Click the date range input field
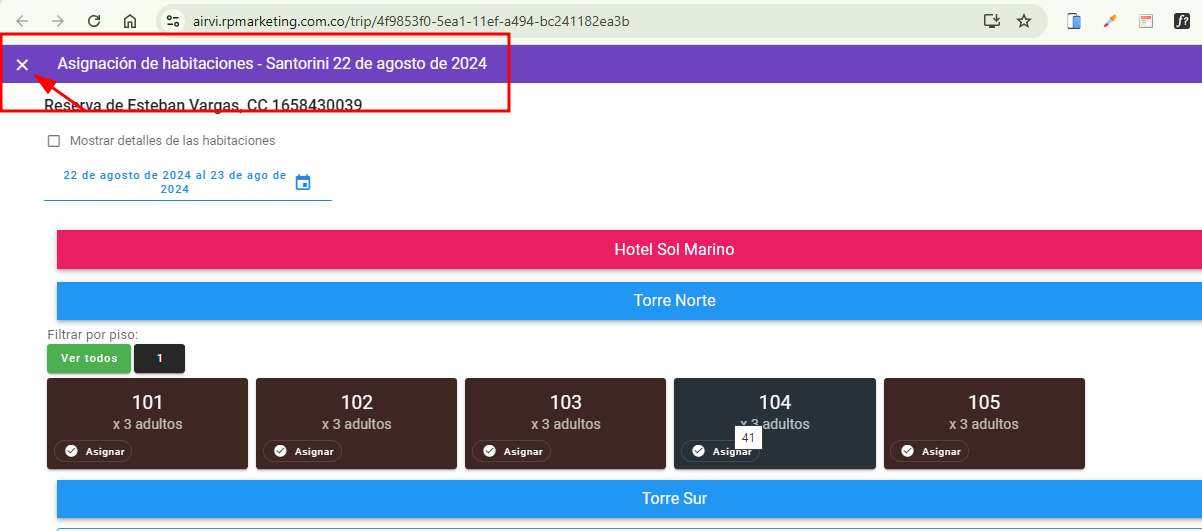This screenshot has height=531, width=1202. point(175,182)
